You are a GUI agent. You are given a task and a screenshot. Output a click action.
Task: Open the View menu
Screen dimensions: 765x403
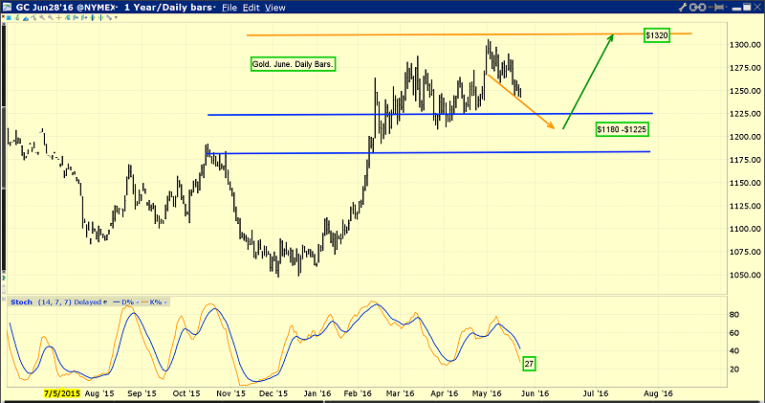273,6
